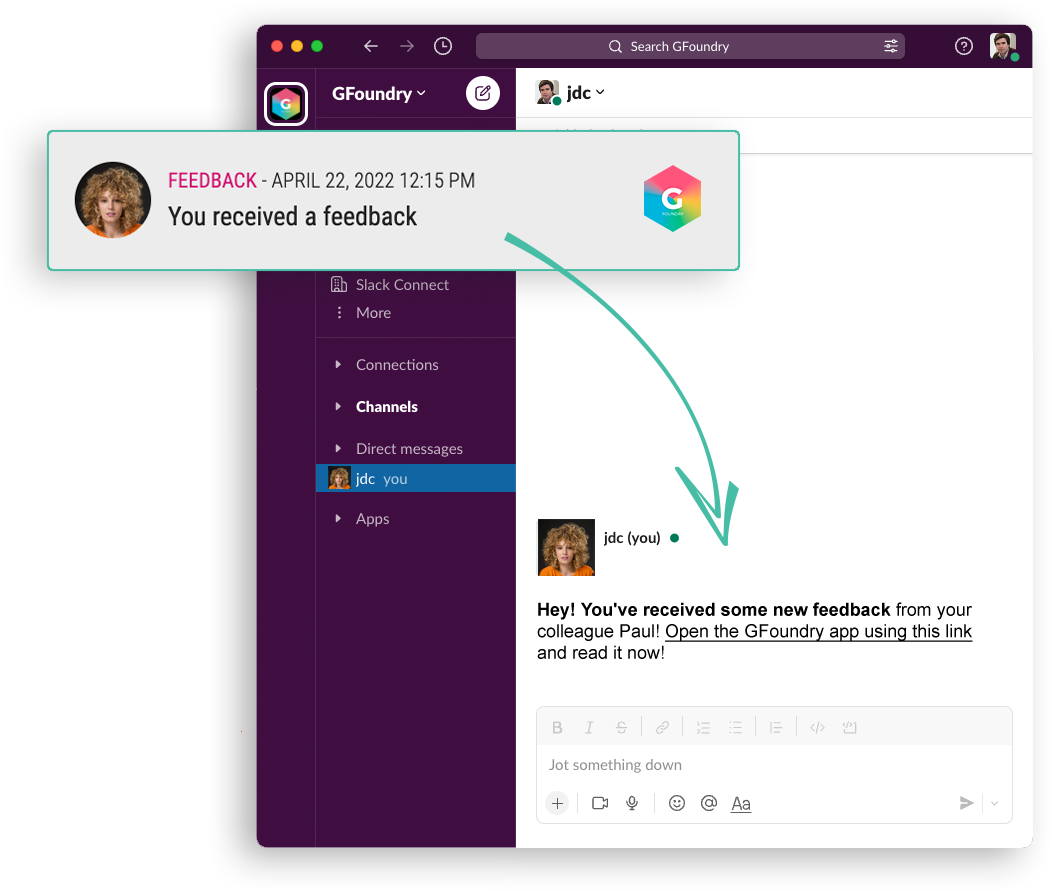Toggle the Aa formatting toolbar
The image size is (1052, 891).
[741, 803]
